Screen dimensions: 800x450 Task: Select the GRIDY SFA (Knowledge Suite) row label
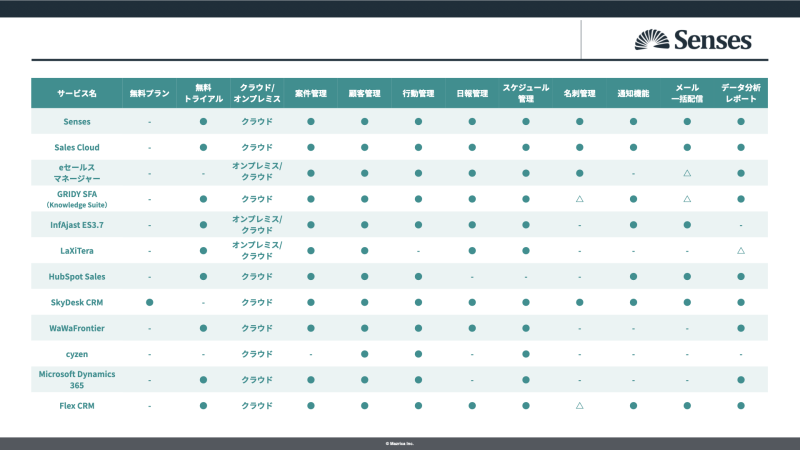[77, 199]
